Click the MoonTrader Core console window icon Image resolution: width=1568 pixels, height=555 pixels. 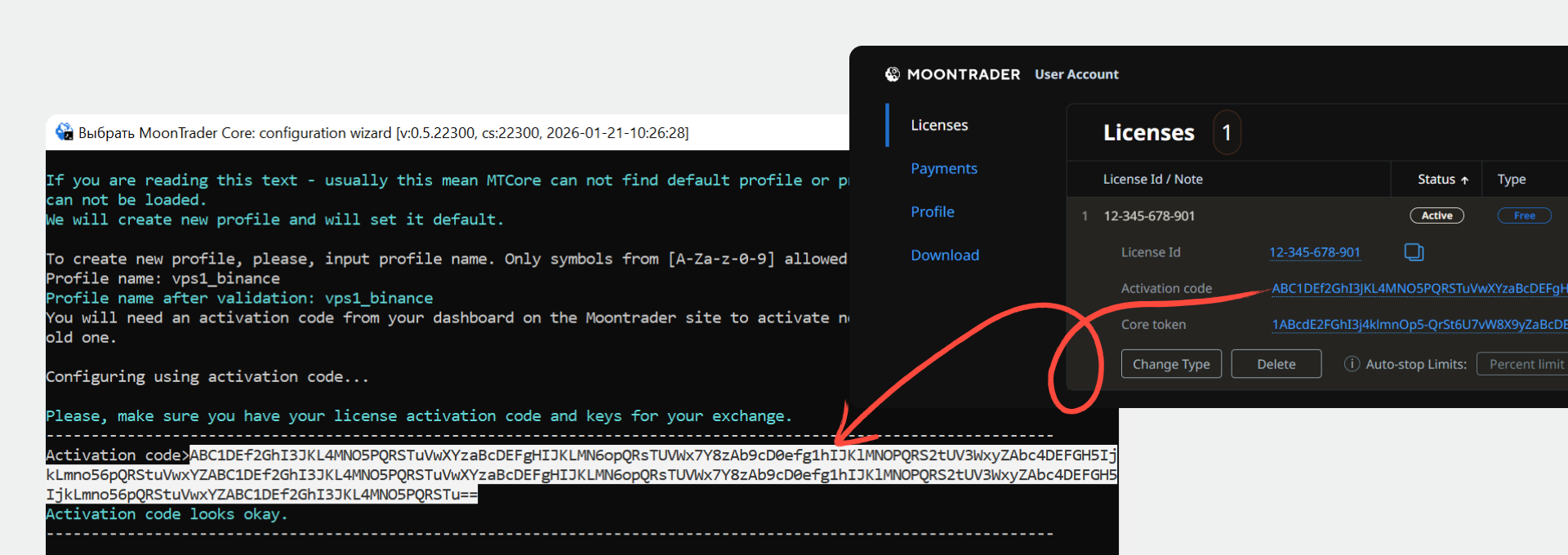(x=64, y=132)
